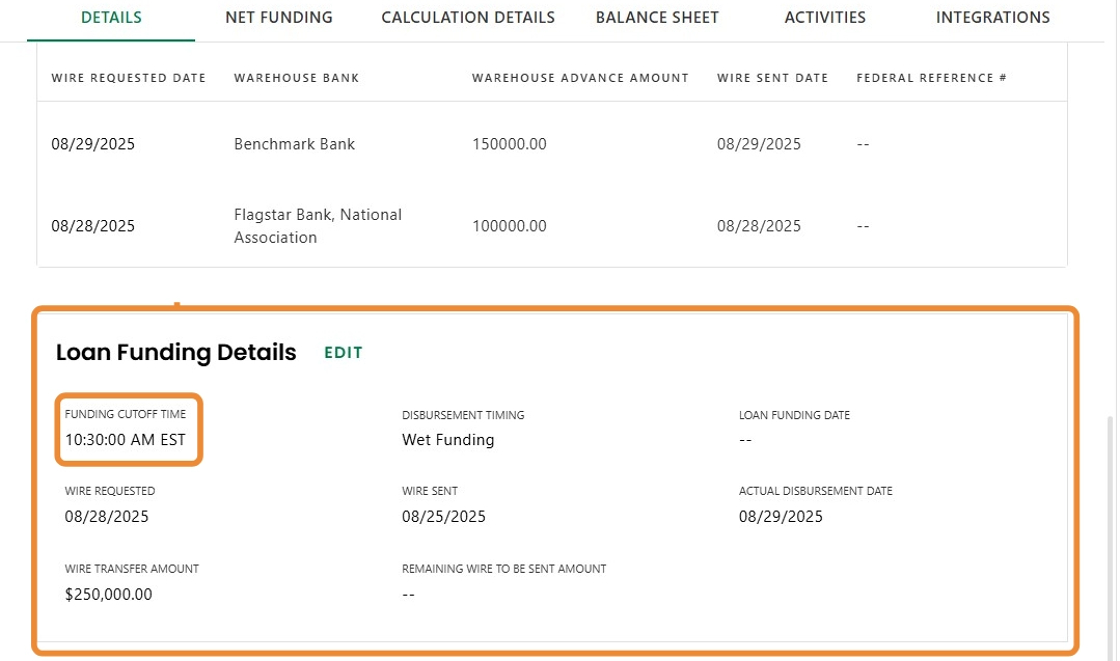Click the 150000.00 warehouse advance amount
The height and width of the screenshot is (661, 1120).
(x=510, y=144)
